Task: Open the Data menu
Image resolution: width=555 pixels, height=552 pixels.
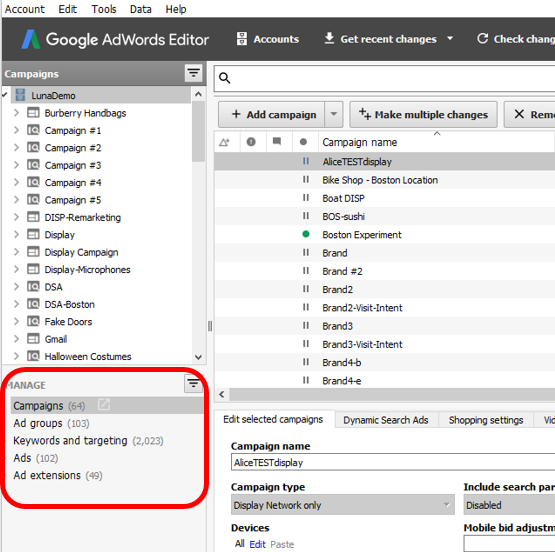Action: (x=141, y=9)
